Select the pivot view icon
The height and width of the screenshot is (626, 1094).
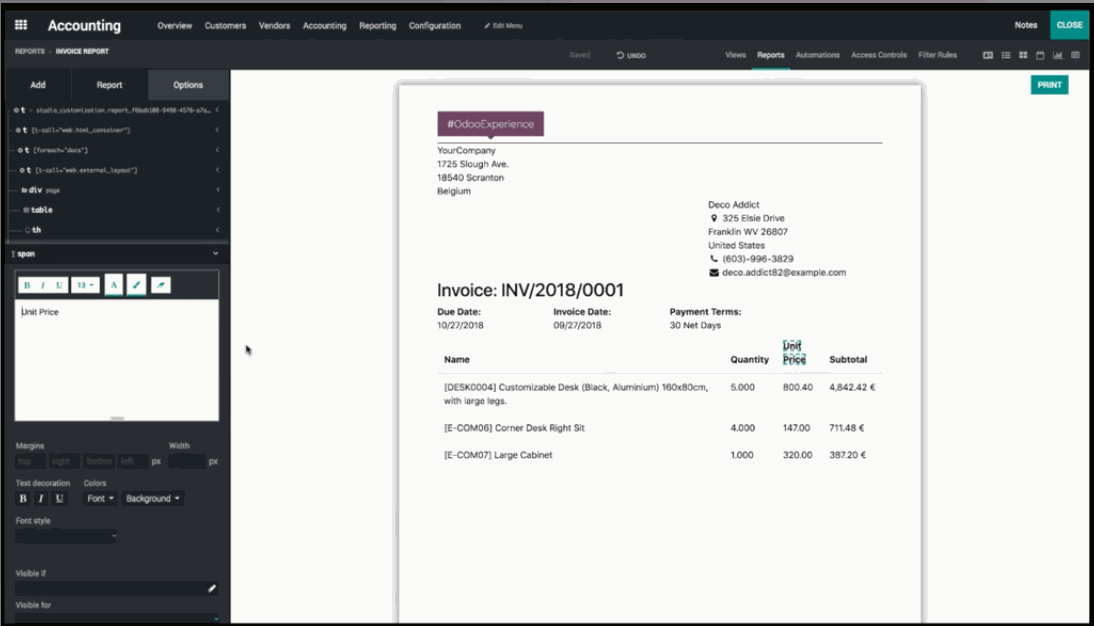1073,56
